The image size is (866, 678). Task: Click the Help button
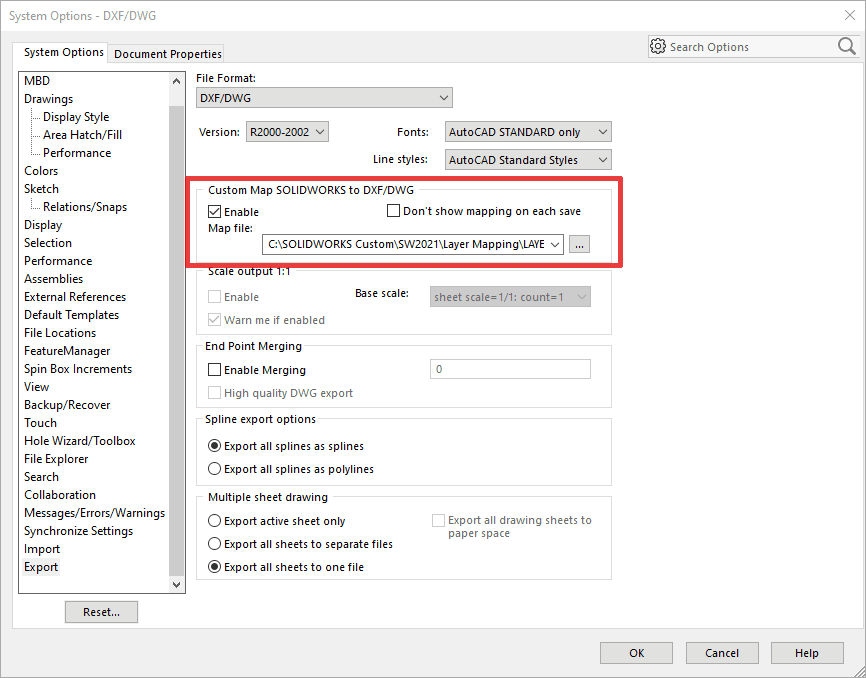coord(806,652)
